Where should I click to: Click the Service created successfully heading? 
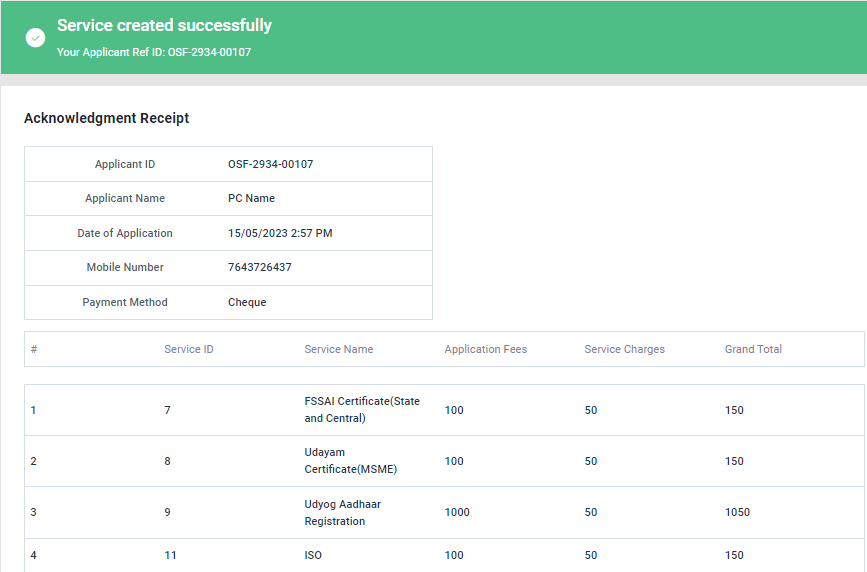pyautogui.click(x=164, y=26)
